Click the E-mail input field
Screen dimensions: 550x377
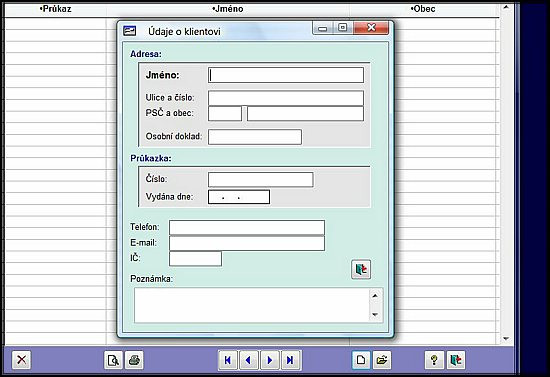coord(247,243)
